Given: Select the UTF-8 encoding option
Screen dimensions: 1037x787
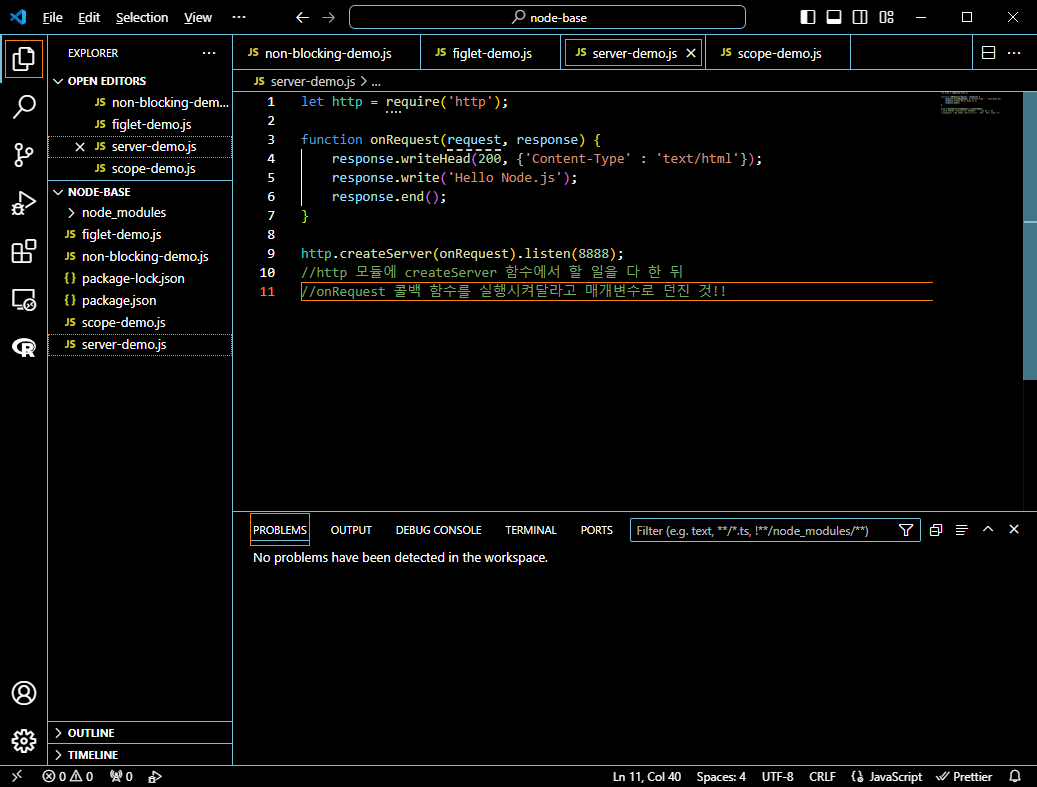Looking at the screenshot, I should [778, 776].
